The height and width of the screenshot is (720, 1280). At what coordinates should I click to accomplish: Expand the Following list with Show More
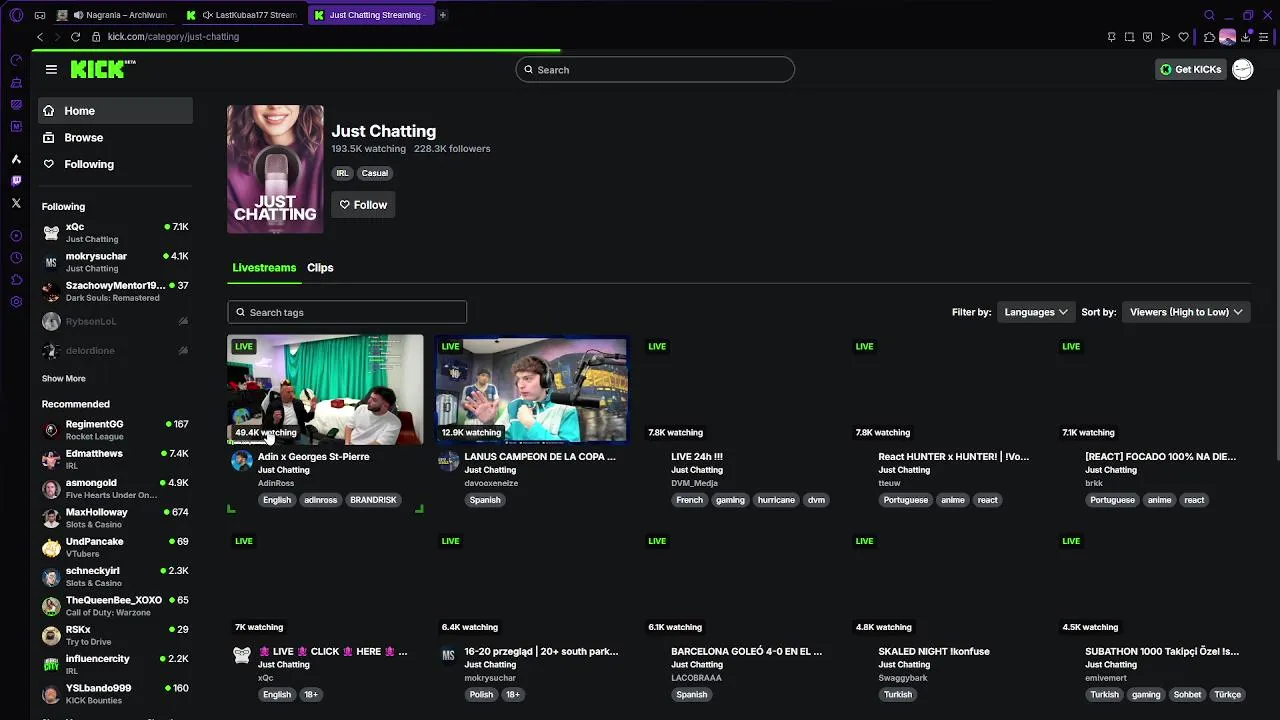click(x=63, y=379)
